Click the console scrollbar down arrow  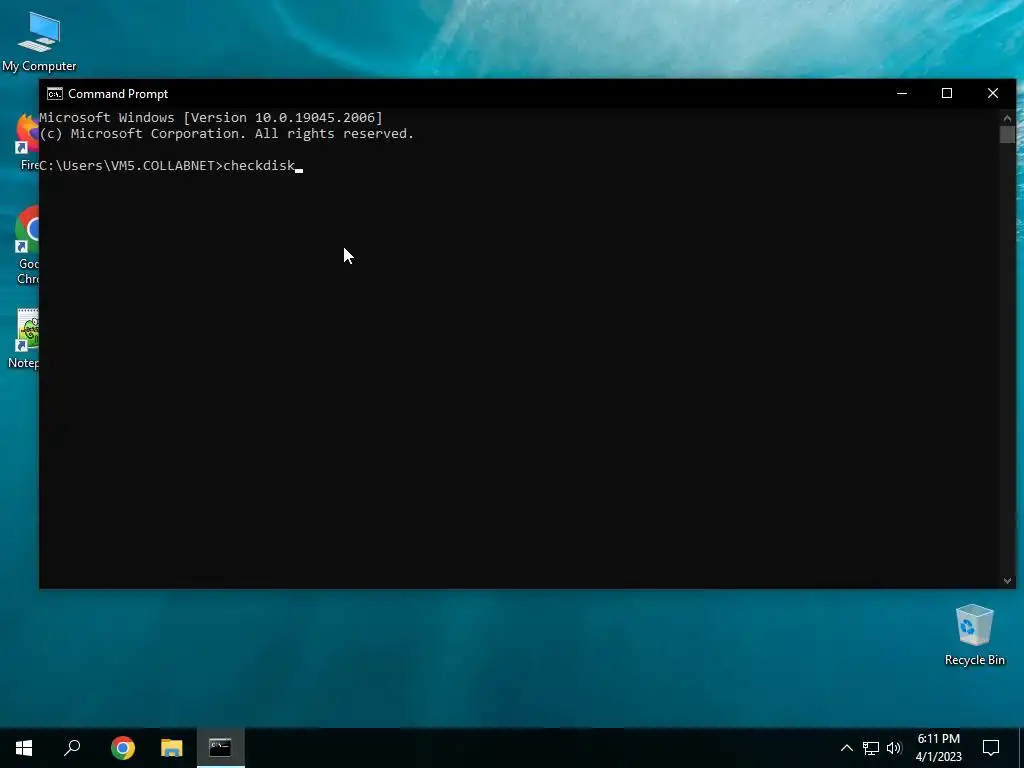pyautogui.click(x=1007, y=581)
